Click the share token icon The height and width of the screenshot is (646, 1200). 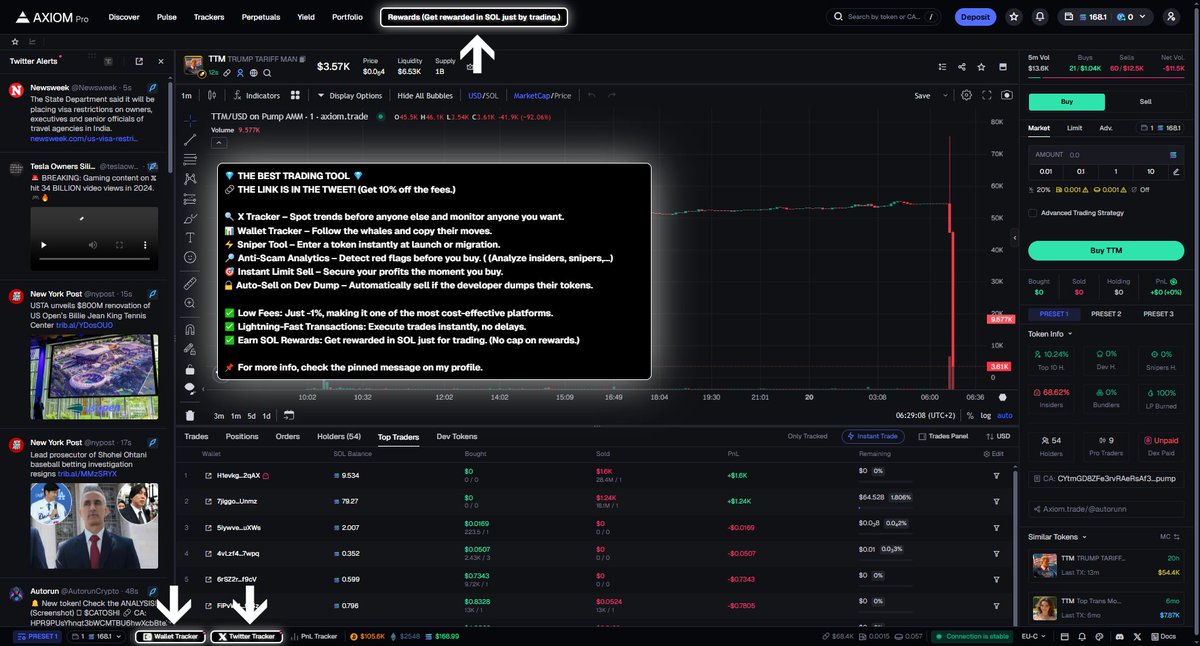(x=961, y=67)
